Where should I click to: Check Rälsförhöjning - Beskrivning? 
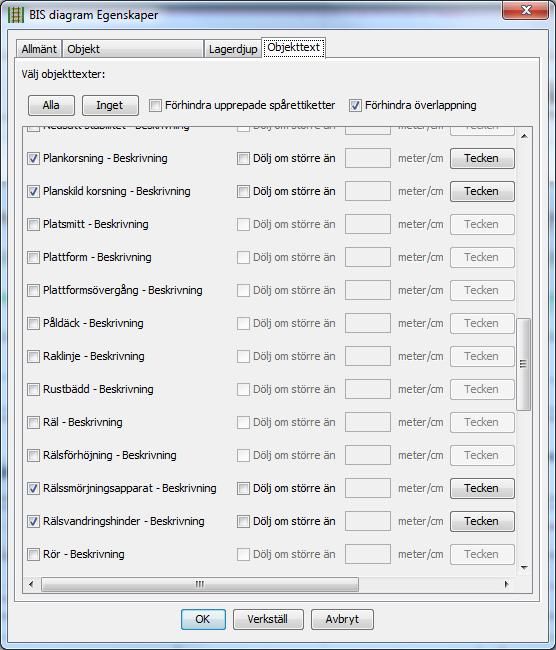pos(33,455)
